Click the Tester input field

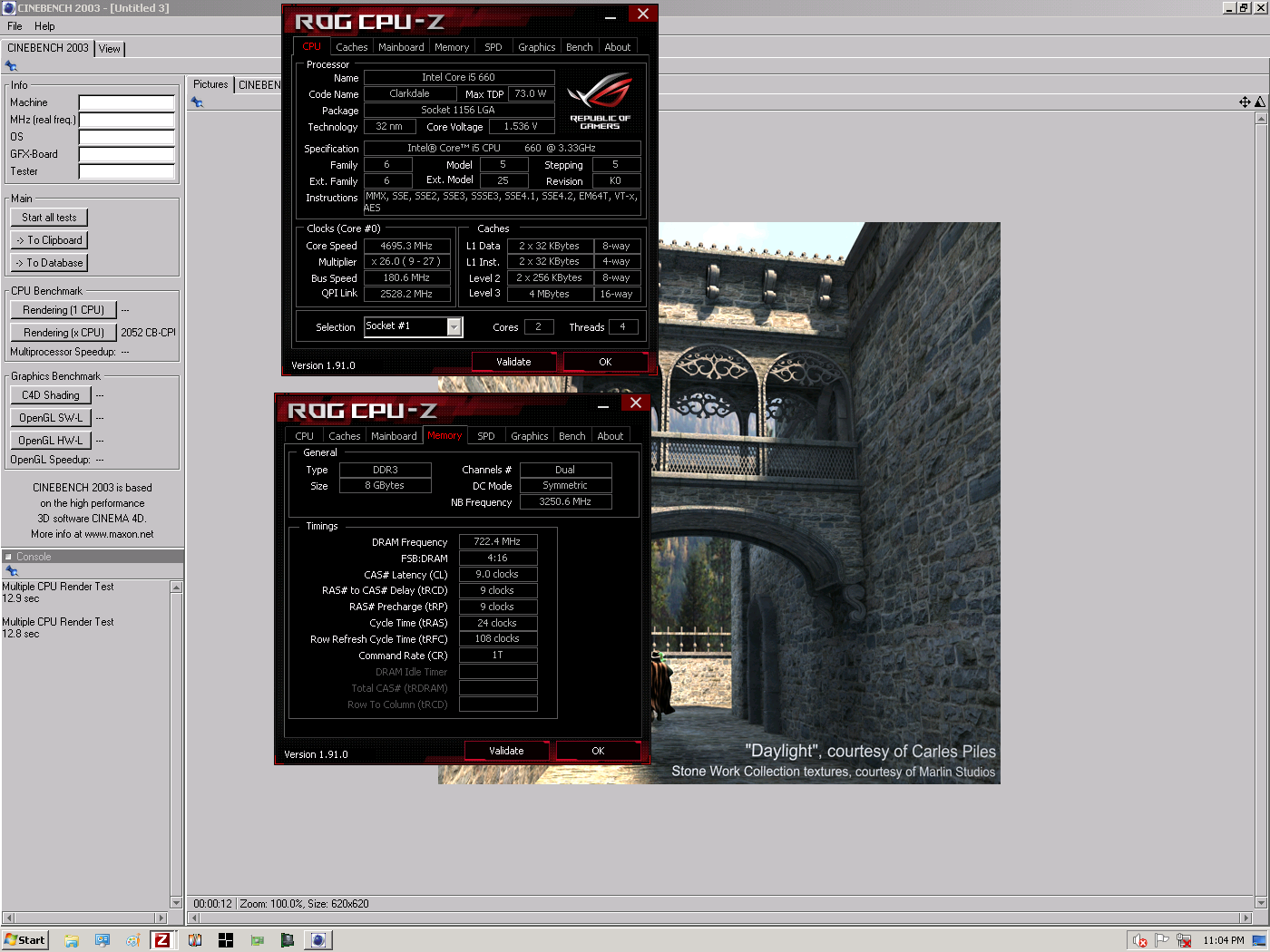coord(127,171)
